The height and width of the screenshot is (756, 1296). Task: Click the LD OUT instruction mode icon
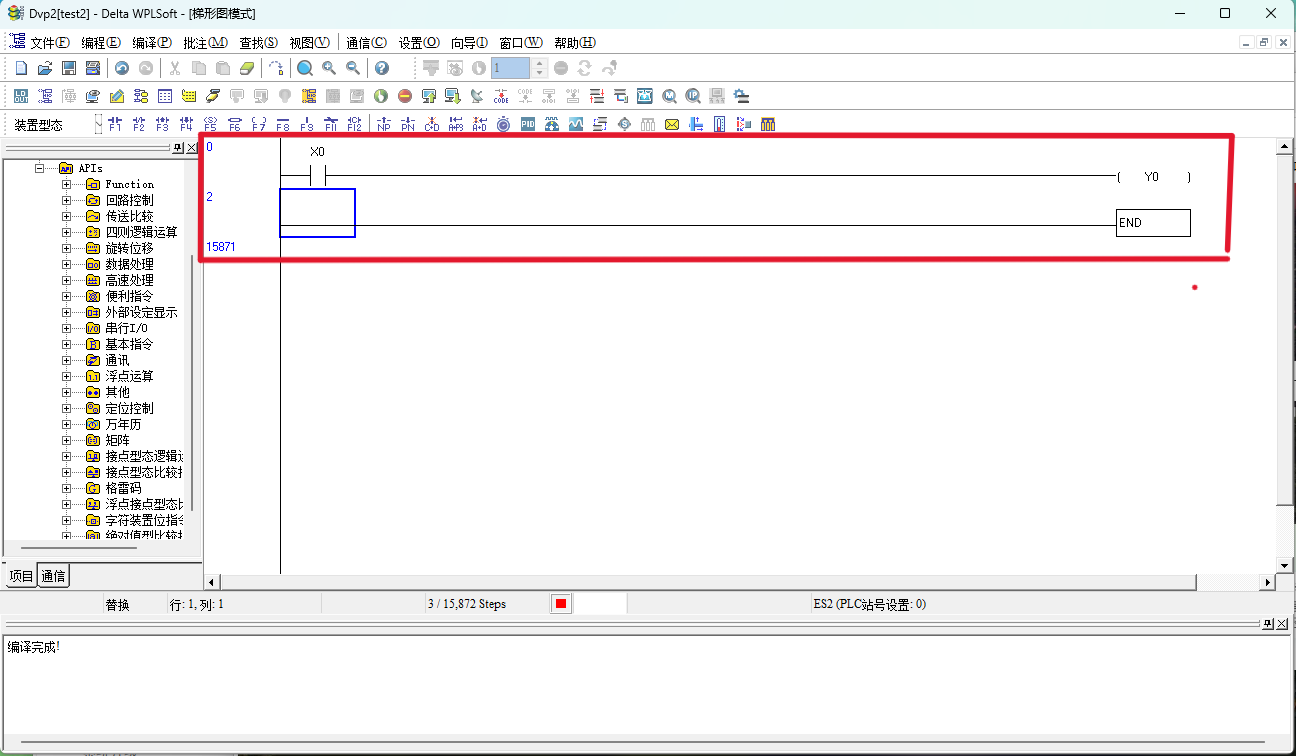point(21,96)
